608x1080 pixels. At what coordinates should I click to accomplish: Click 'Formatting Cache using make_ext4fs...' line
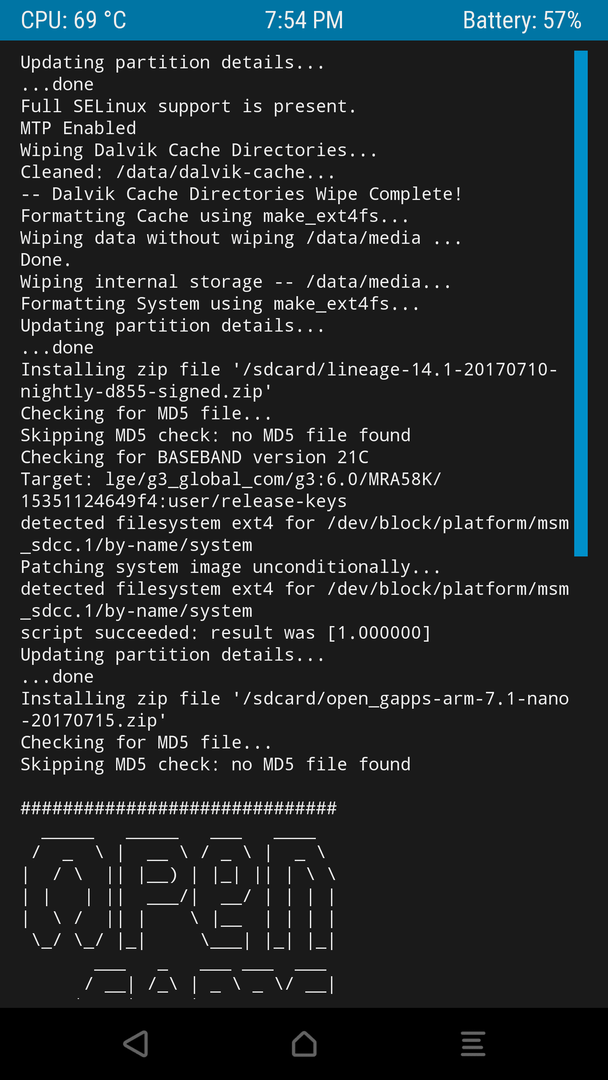pyautogui.click(x=215, y=216)
